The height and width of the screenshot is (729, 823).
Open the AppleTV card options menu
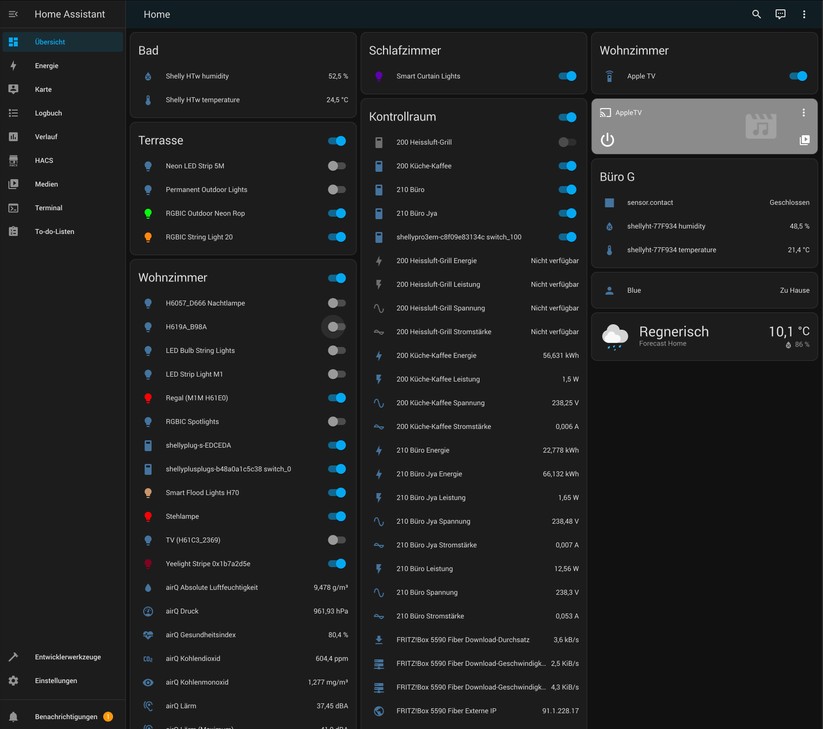coord(803,110)
